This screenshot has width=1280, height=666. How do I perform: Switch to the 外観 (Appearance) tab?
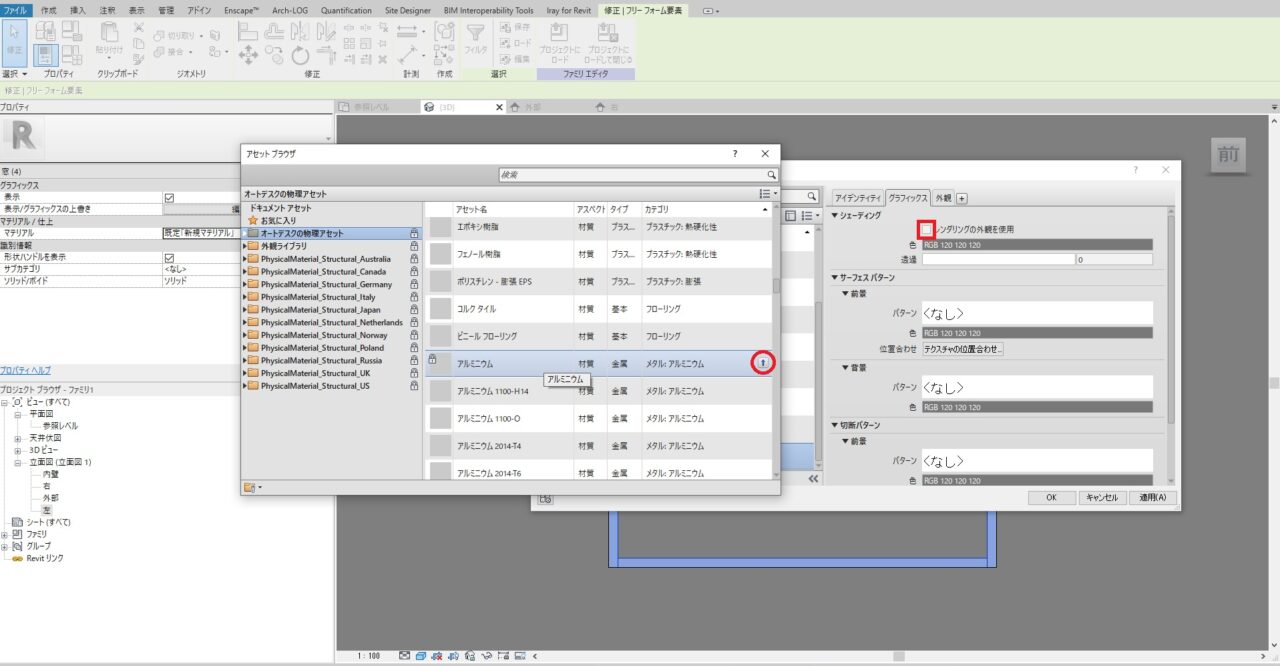coord(943,197)
